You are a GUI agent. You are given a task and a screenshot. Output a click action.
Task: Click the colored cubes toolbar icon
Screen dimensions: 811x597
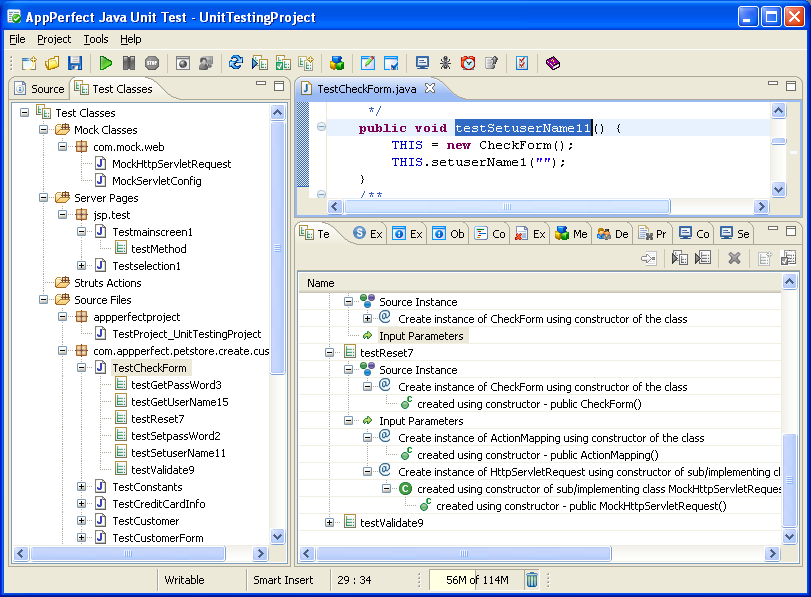337,64
